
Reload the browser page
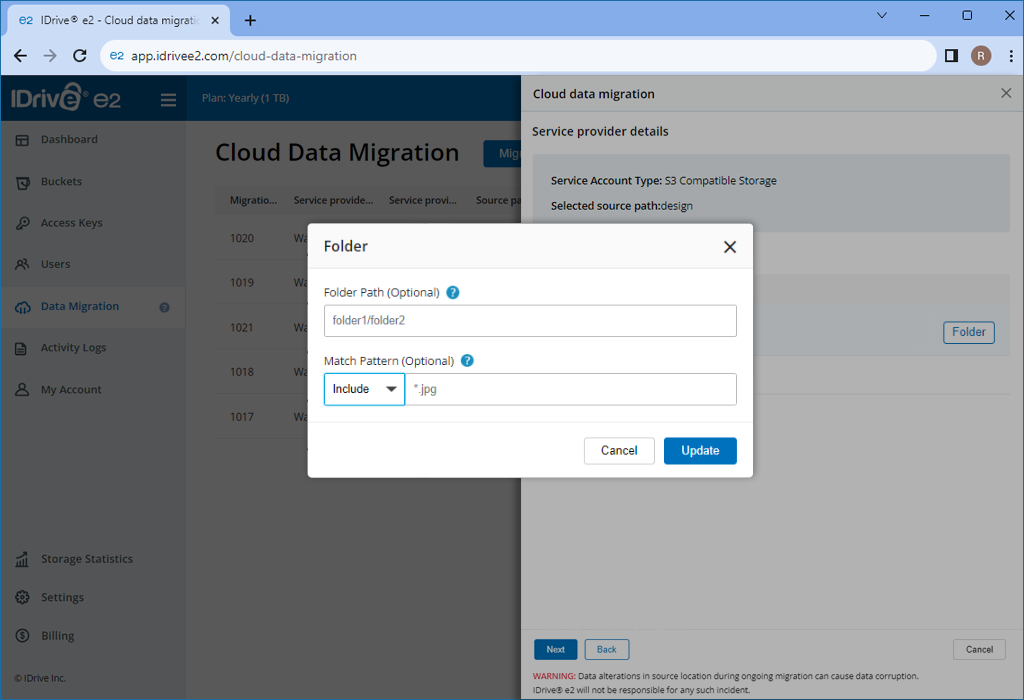tap(80, 56)
